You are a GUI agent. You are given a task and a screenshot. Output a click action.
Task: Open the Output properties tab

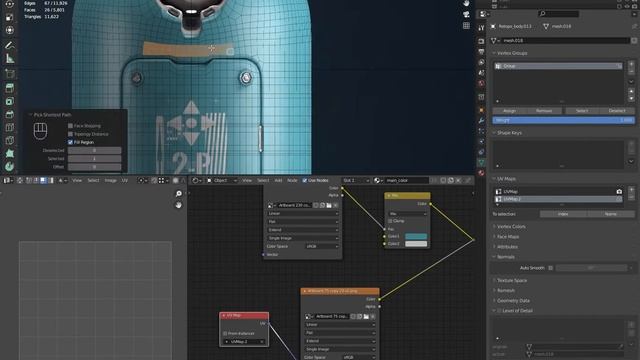(x=481, y=52)
